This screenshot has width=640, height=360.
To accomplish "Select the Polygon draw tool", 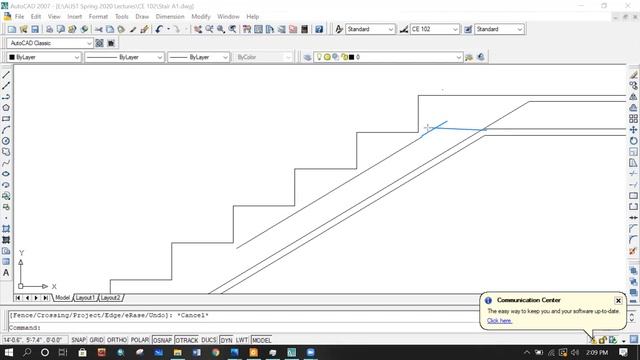I will 6,108.
